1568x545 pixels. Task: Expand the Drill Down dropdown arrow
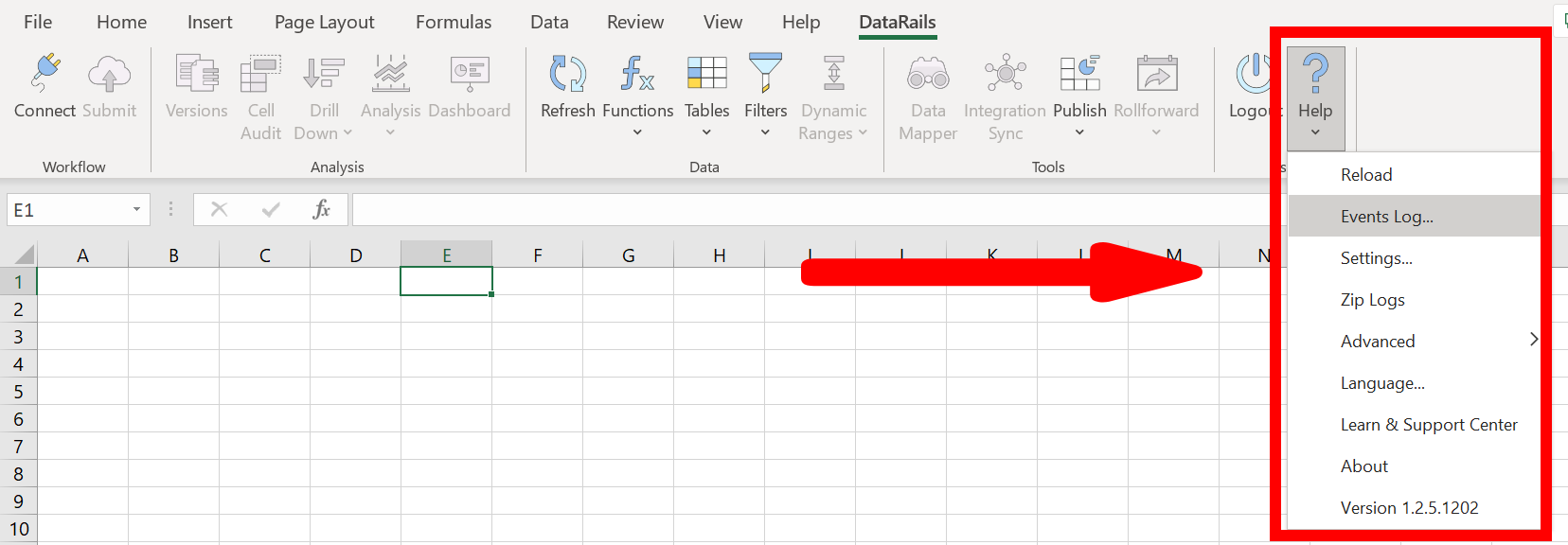(x=347, y=133)
